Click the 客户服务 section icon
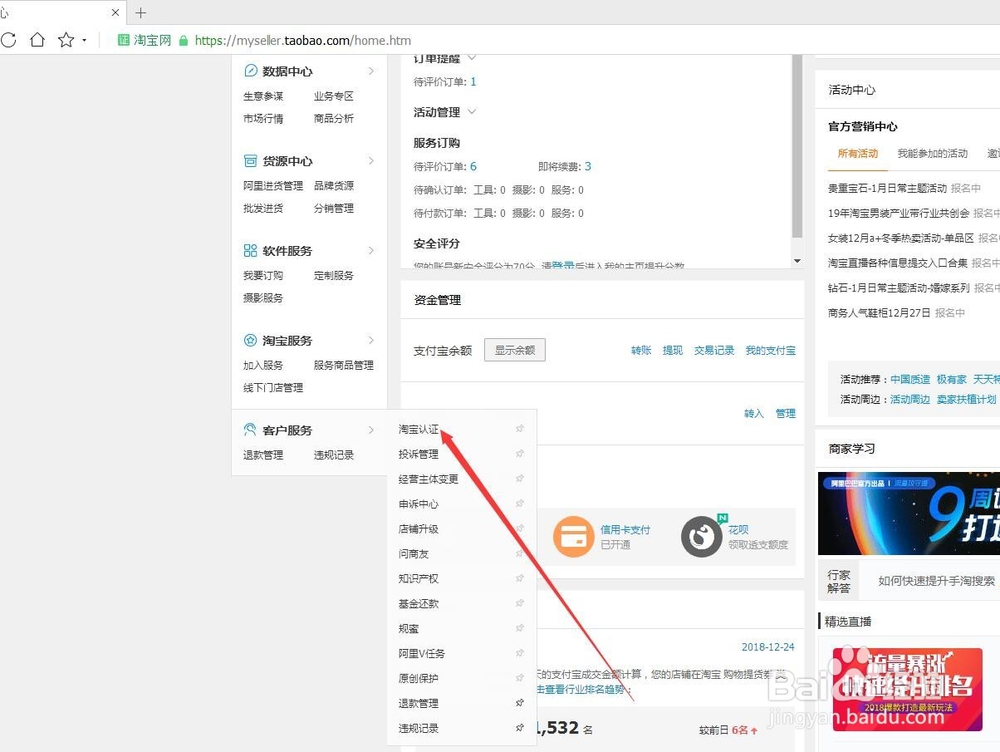The width and height of the screenshot is (1000, 752). [251, 430]
